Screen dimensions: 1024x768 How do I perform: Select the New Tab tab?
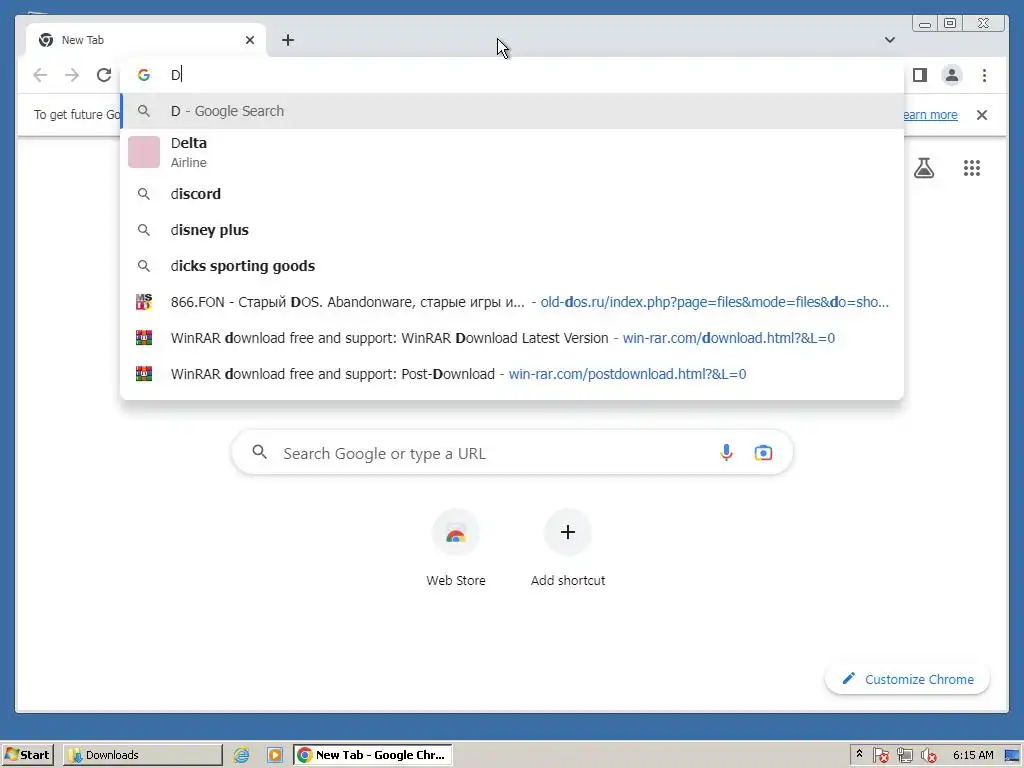pos(146,40)
